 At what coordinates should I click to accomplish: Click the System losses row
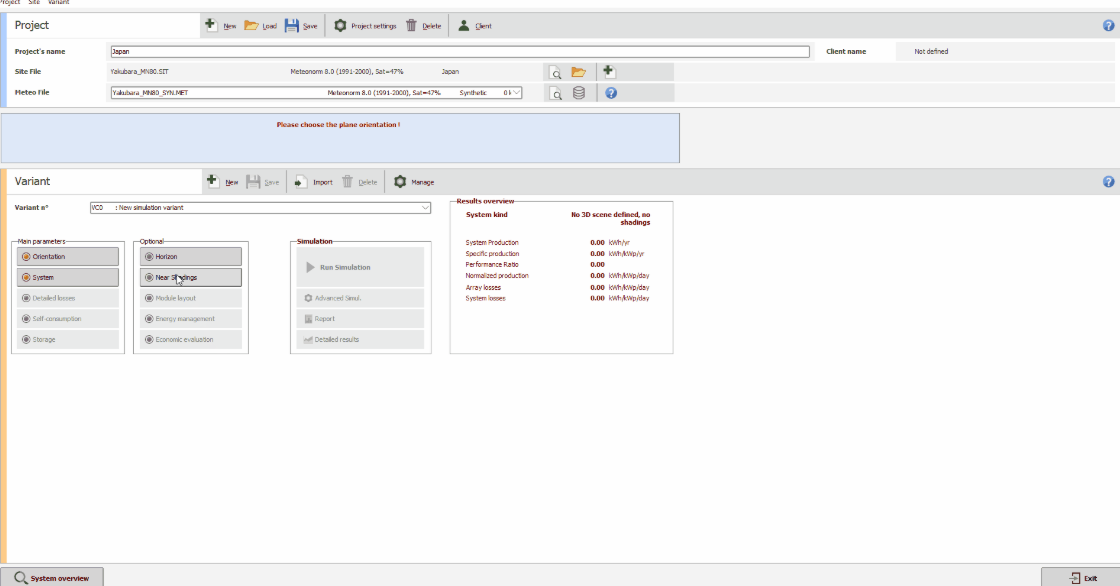click(558, 298)
